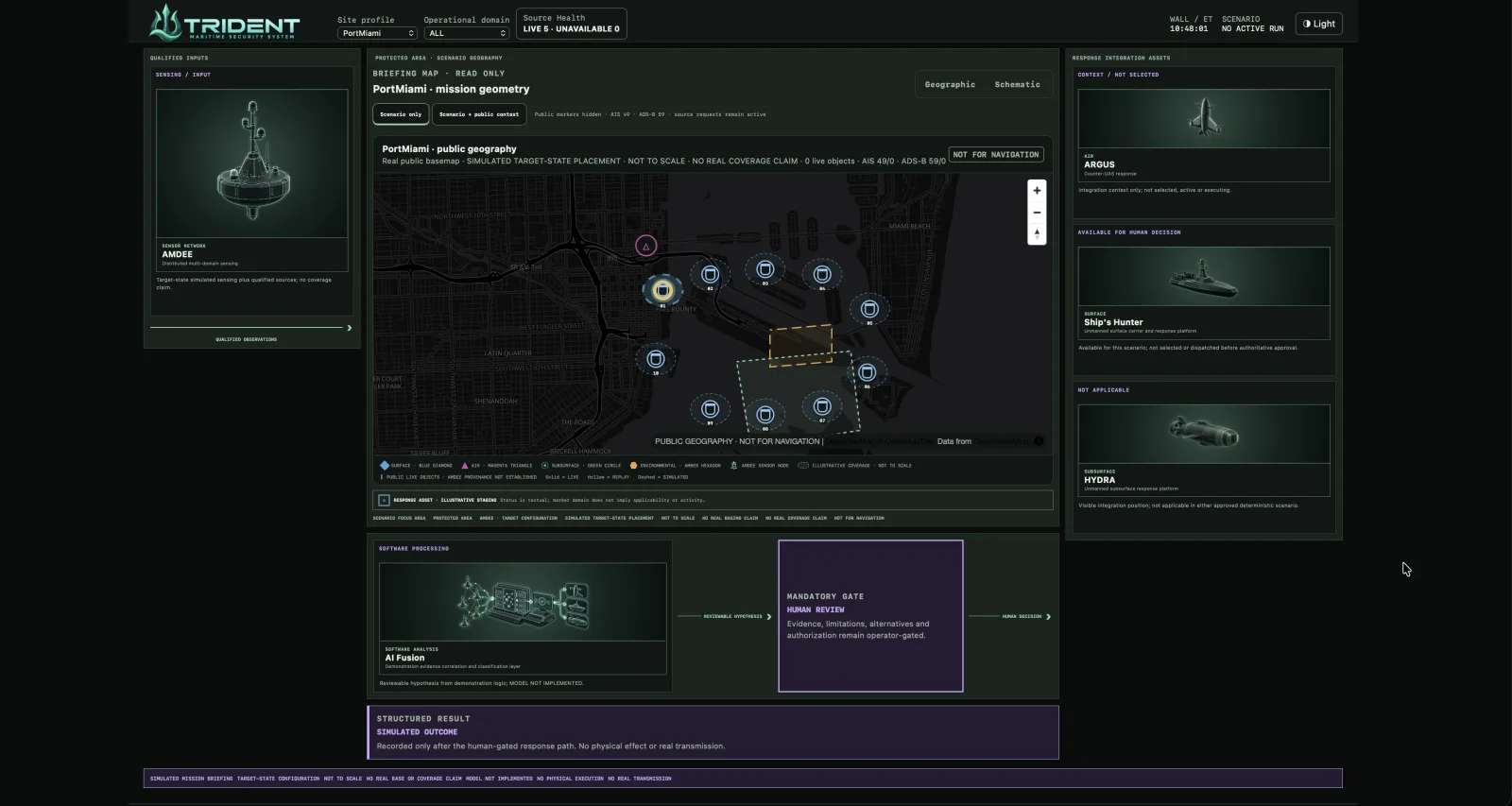Select sensor node 03 on map
This screenshot has width=1512, height=806.
pyautogui.click(x=765, y=269)
